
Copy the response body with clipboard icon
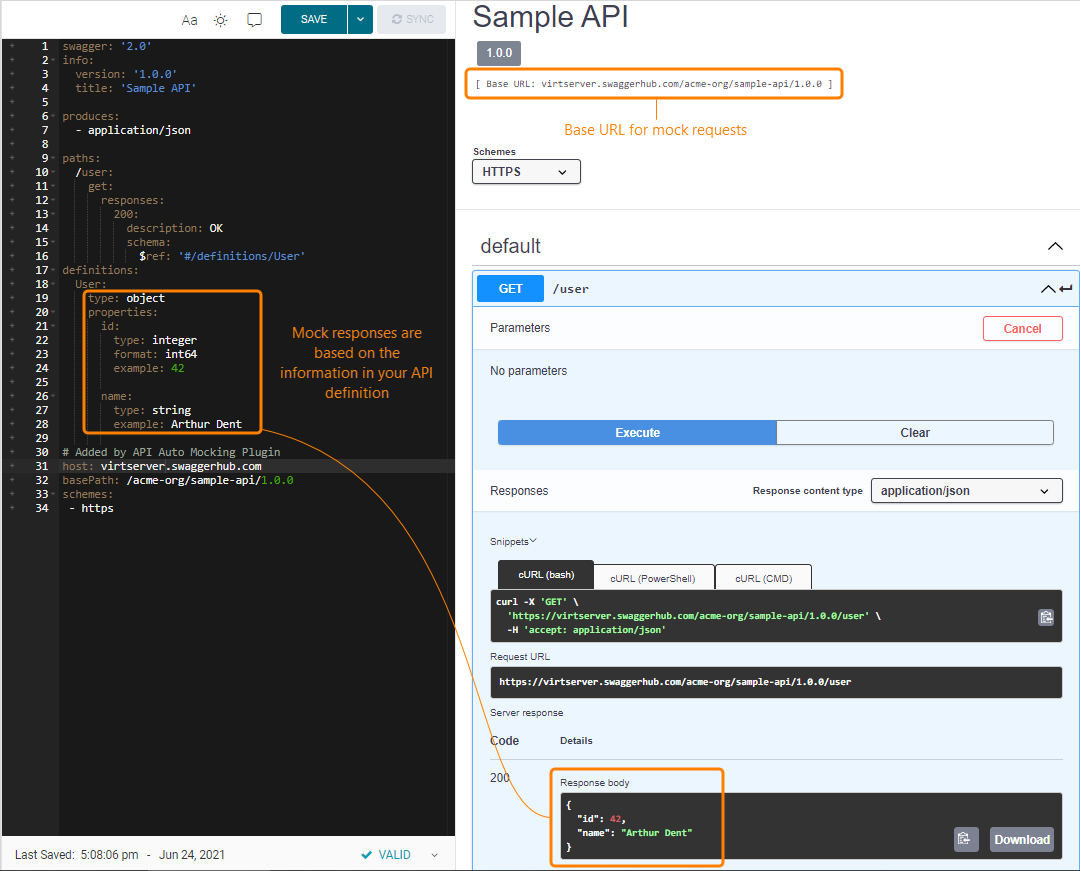965,839
